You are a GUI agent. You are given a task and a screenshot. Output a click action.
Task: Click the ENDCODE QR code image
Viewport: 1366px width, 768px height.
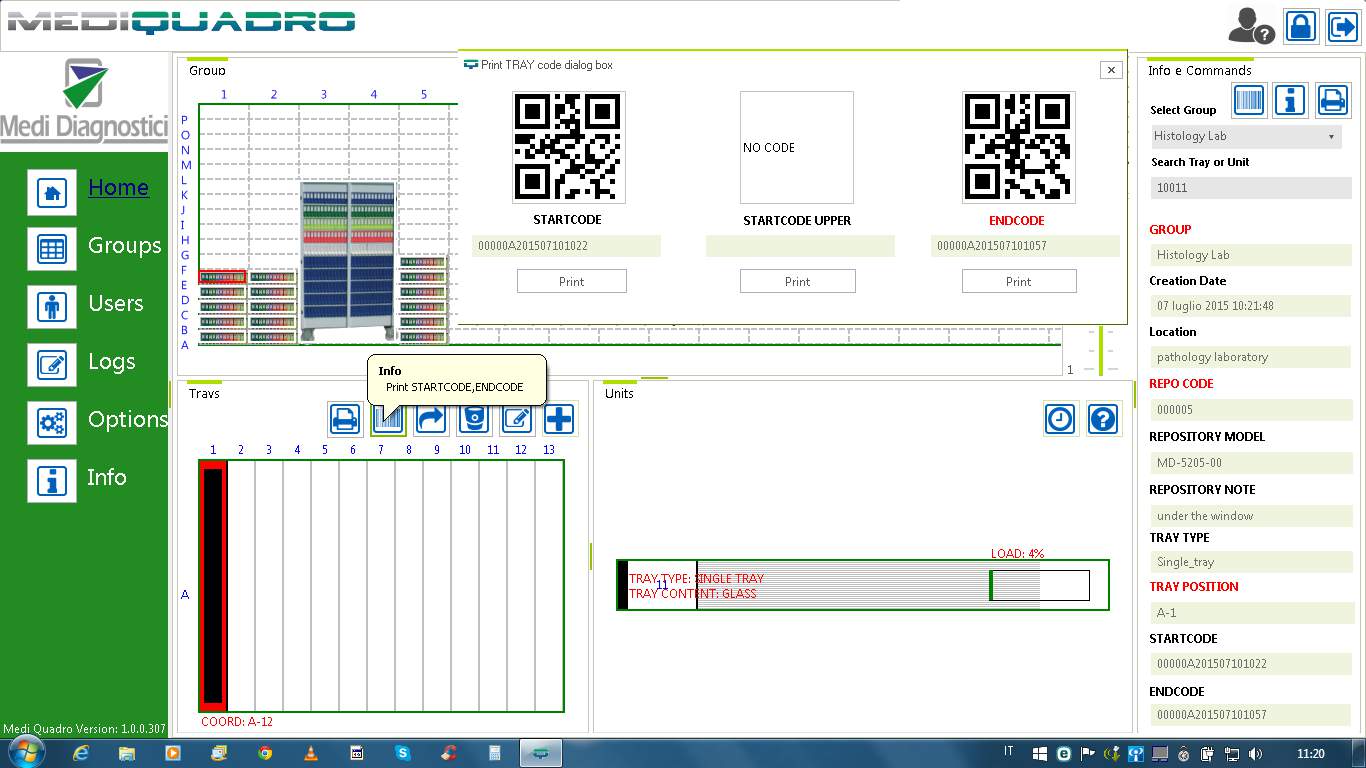pos(1018,148)
